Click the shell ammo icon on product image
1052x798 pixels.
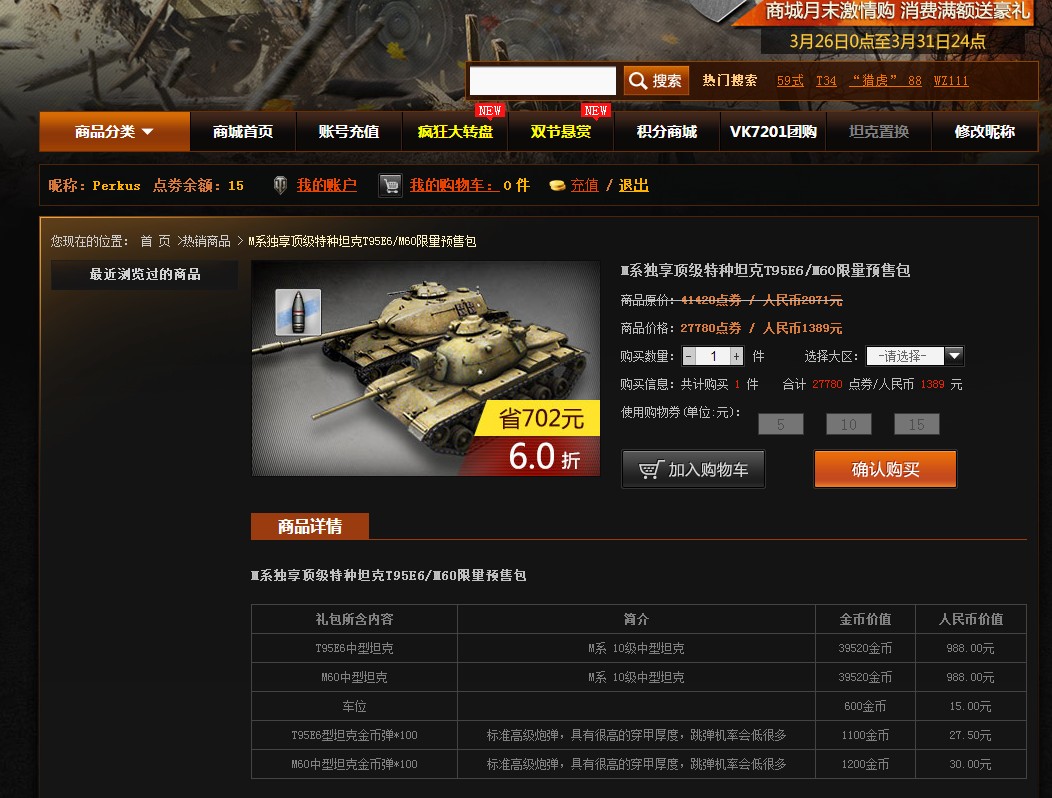[x=298, y=312]
